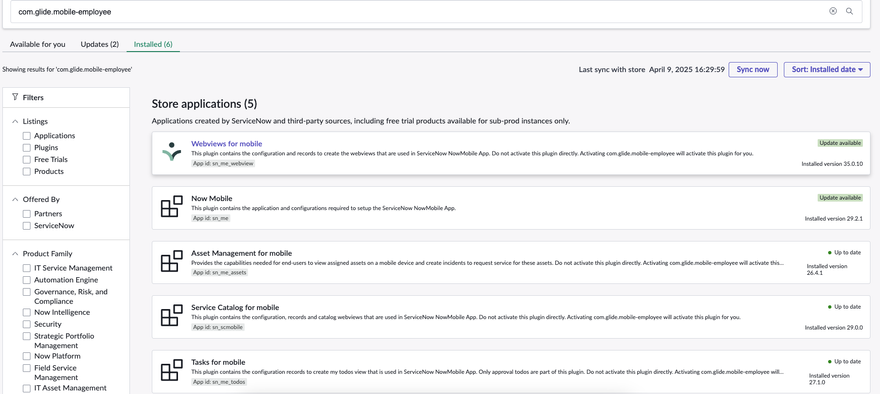Click the Filters funnel icon
Image resolution: width=880 pixels, height=394 pixels.
pos(15,97)
